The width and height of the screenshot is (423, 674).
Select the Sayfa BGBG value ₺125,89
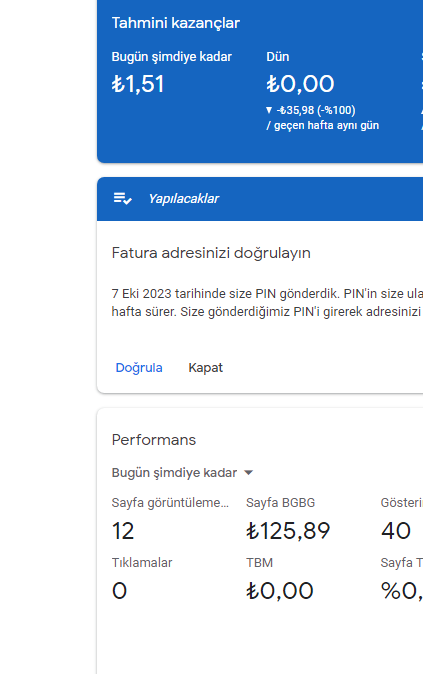288,531
